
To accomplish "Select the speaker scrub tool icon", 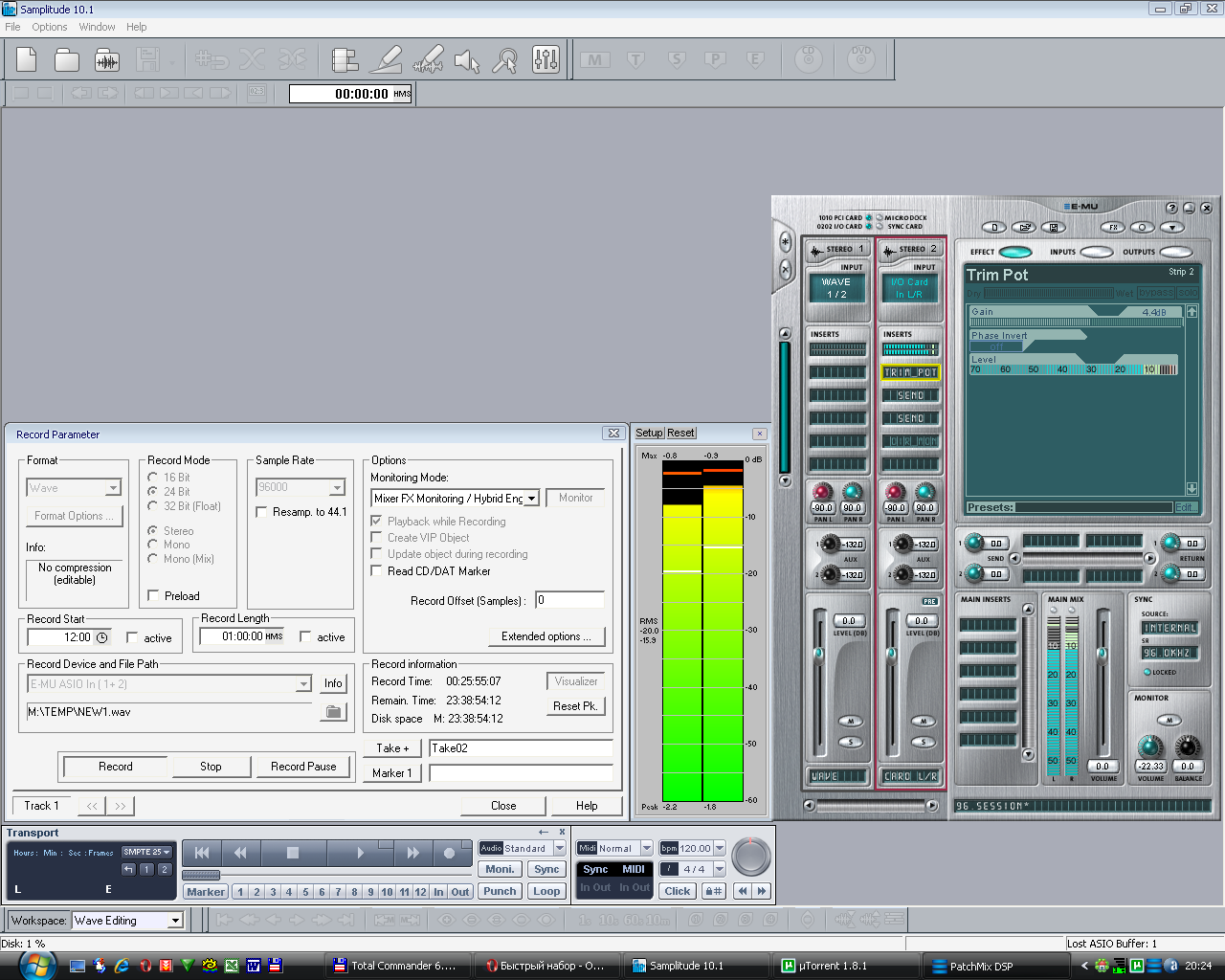I will [466, 61].
